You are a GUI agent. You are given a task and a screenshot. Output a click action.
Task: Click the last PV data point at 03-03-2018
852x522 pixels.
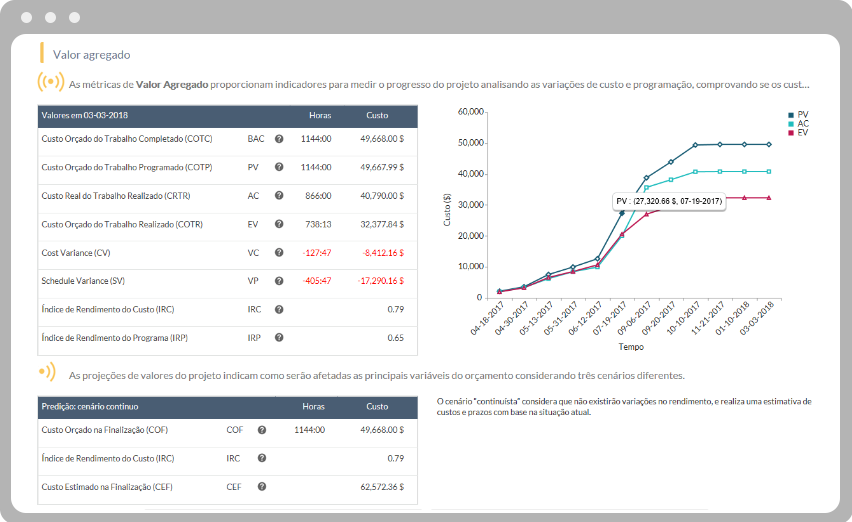point(769,144)
